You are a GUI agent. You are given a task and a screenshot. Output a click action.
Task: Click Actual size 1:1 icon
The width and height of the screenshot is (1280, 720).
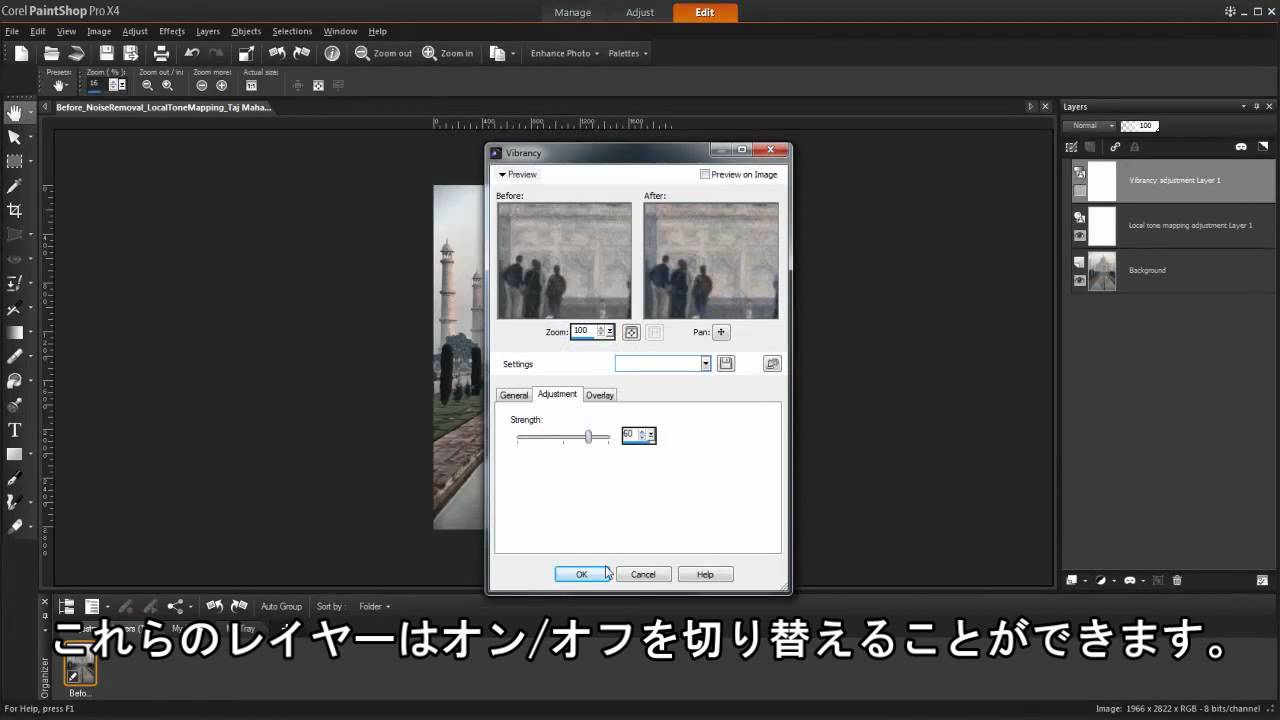coord(249,86)
